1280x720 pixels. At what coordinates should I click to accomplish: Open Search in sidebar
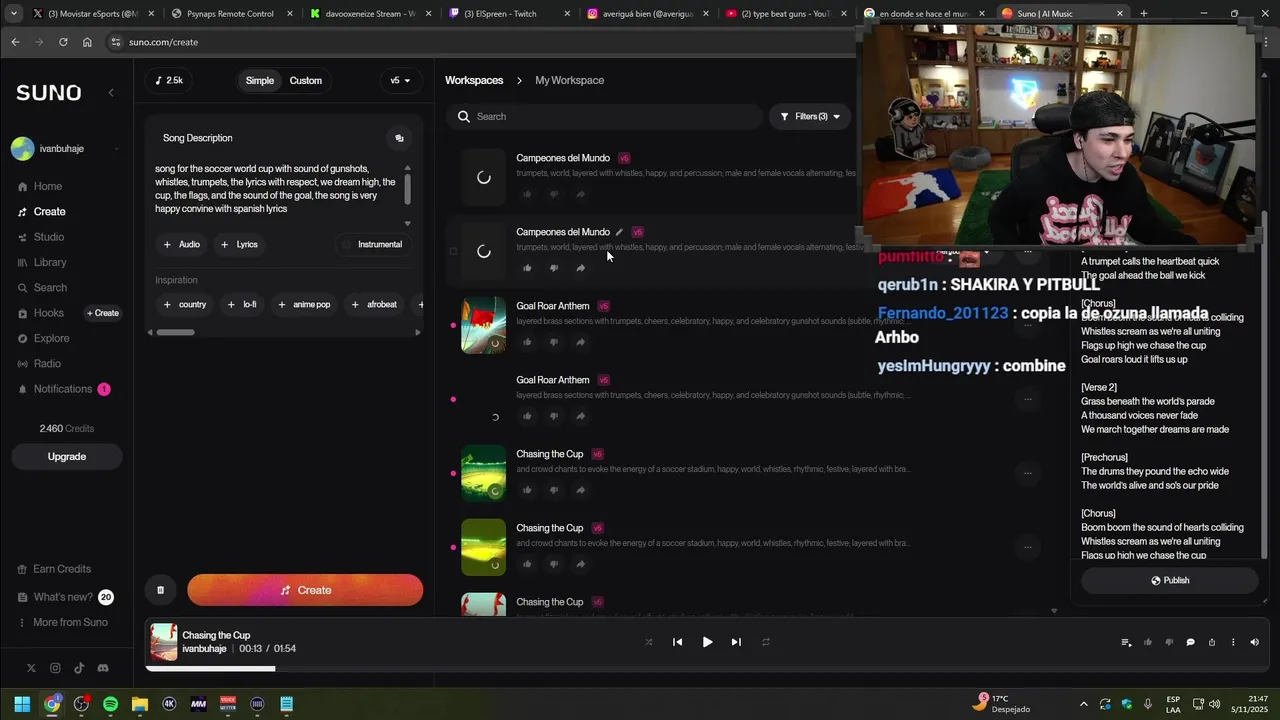click(50, 288)
